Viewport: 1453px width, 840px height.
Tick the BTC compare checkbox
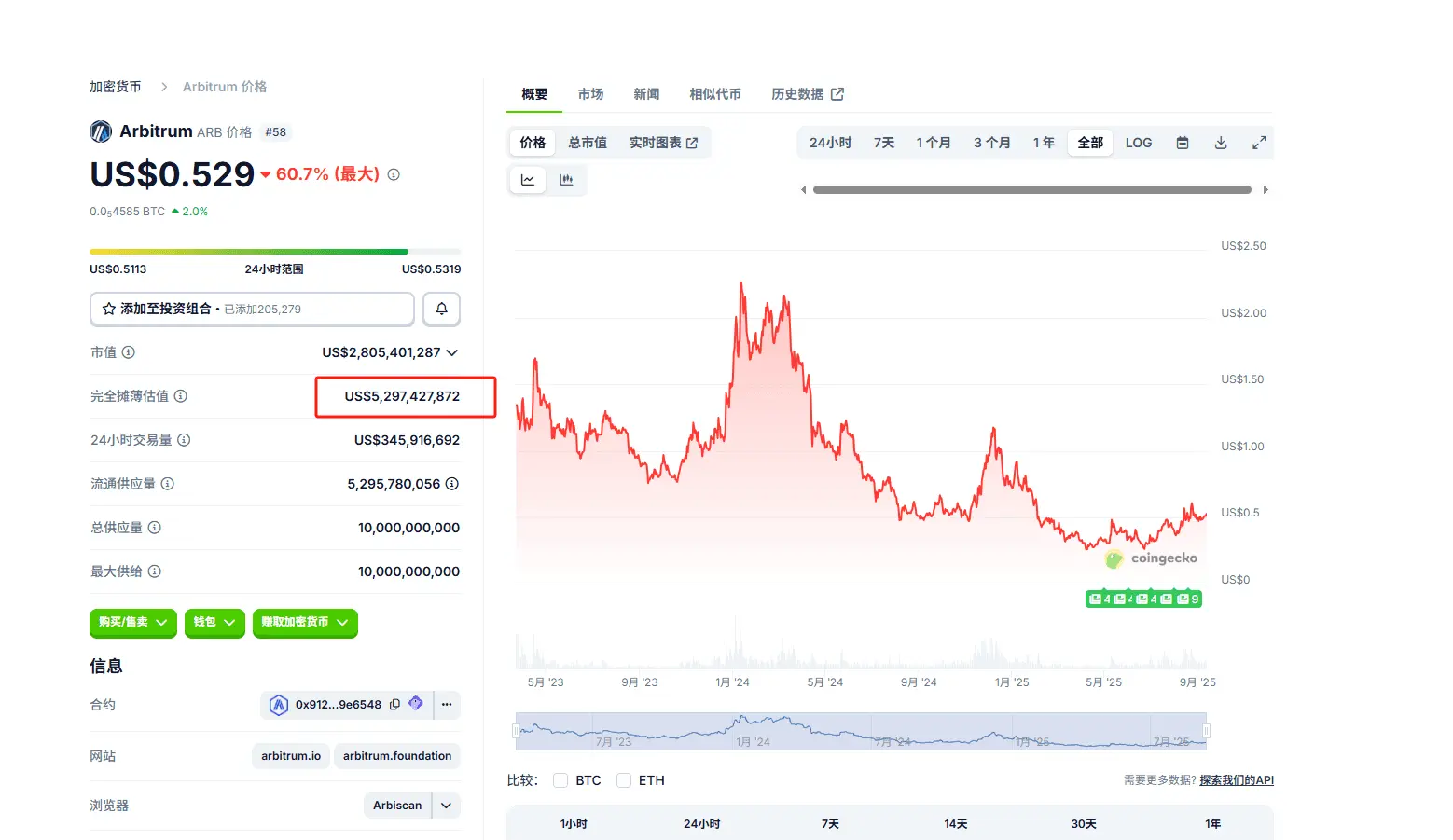click(560, 780)
